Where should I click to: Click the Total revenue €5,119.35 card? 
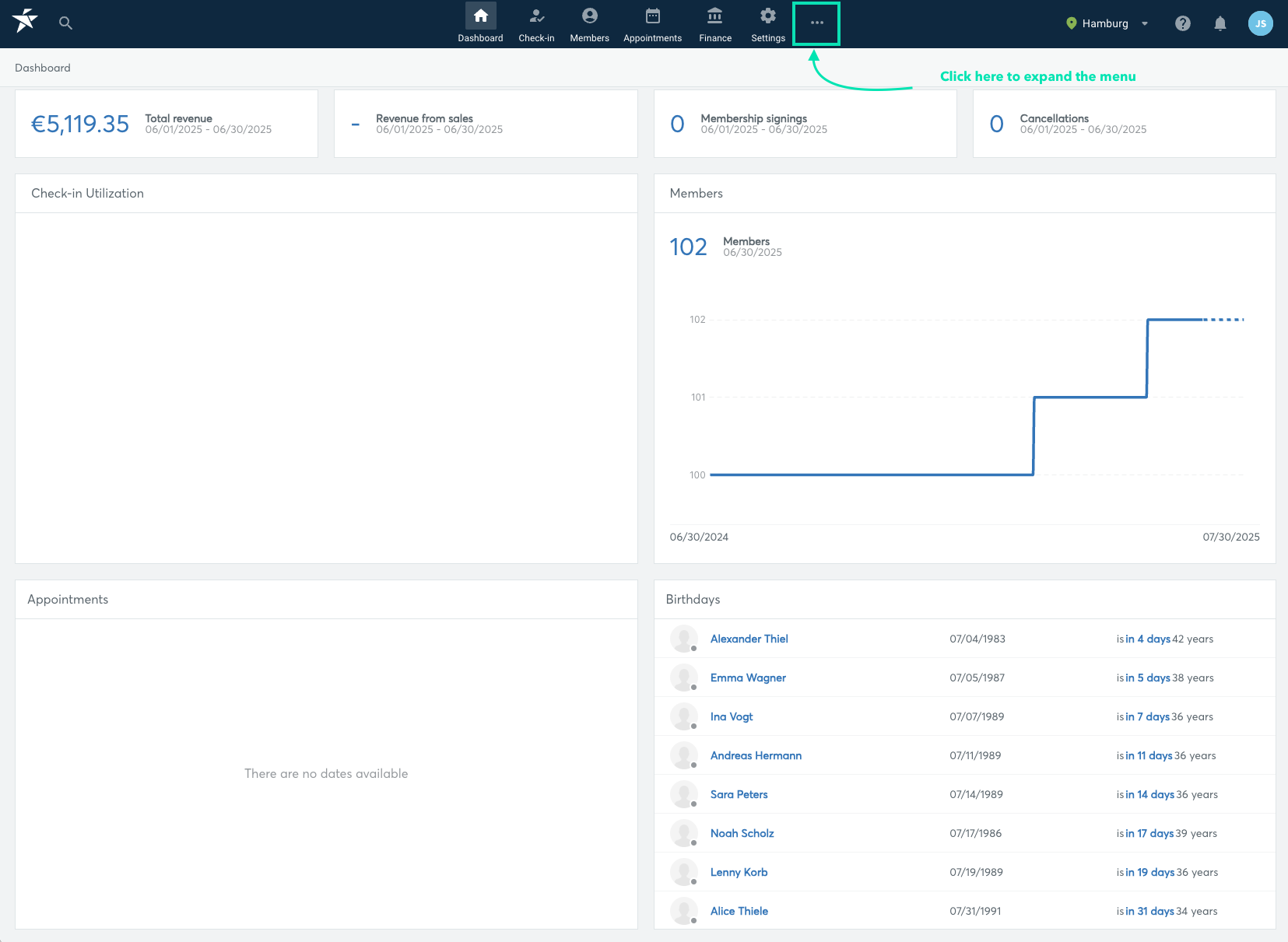click(167, 124)
